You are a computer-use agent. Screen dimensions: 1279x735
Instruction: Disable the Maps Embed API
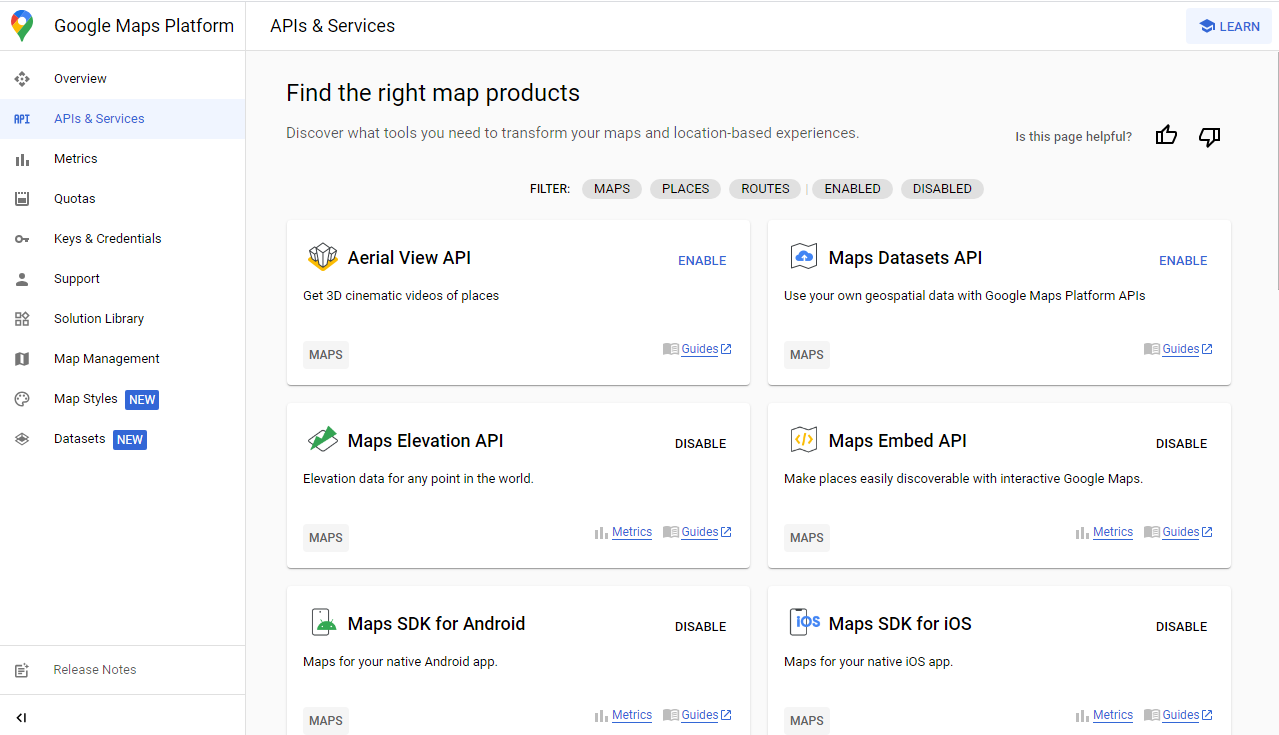click(x=1181, y=444)
